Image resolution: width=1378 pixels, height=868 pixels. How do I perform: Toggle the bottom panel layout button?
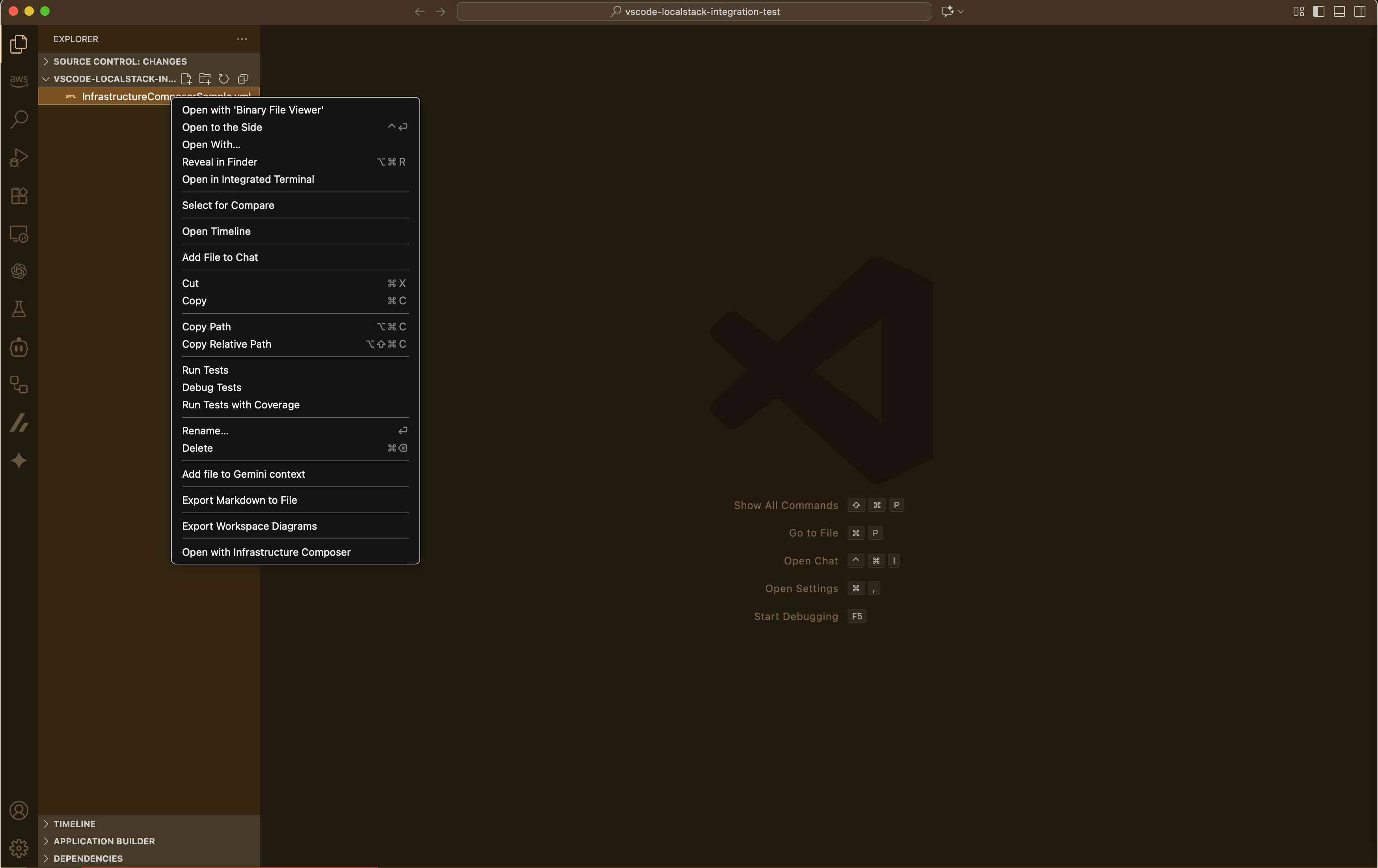click(x=1339, y=11)
